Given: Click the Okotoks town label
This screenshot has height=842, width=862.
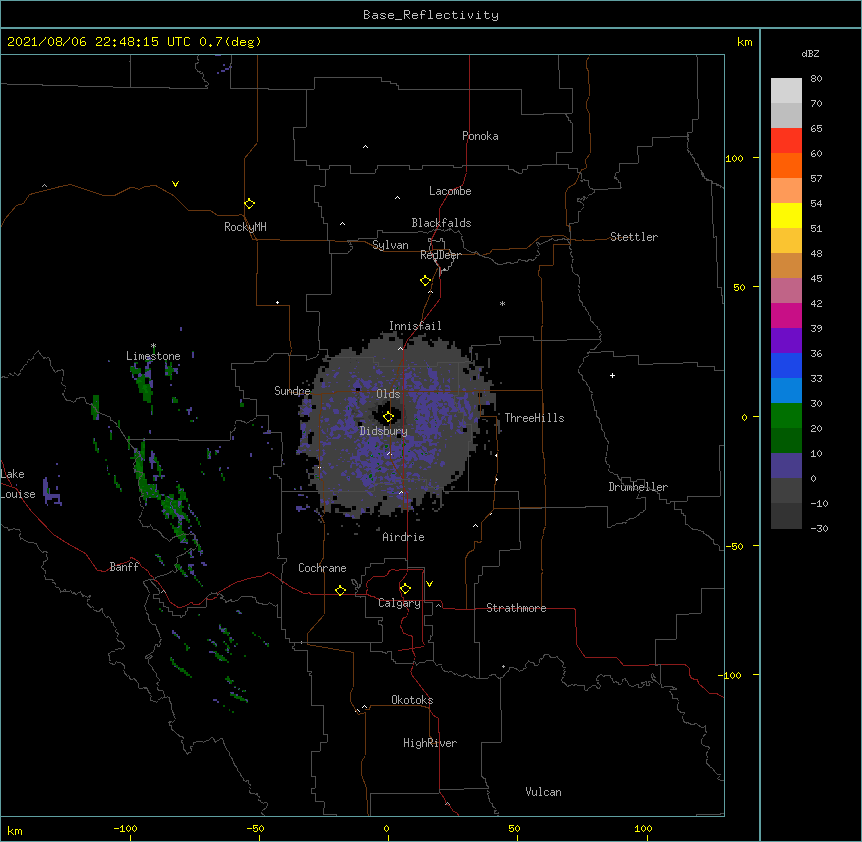Looking at the screenshot, I should click(x=412, y=700).
